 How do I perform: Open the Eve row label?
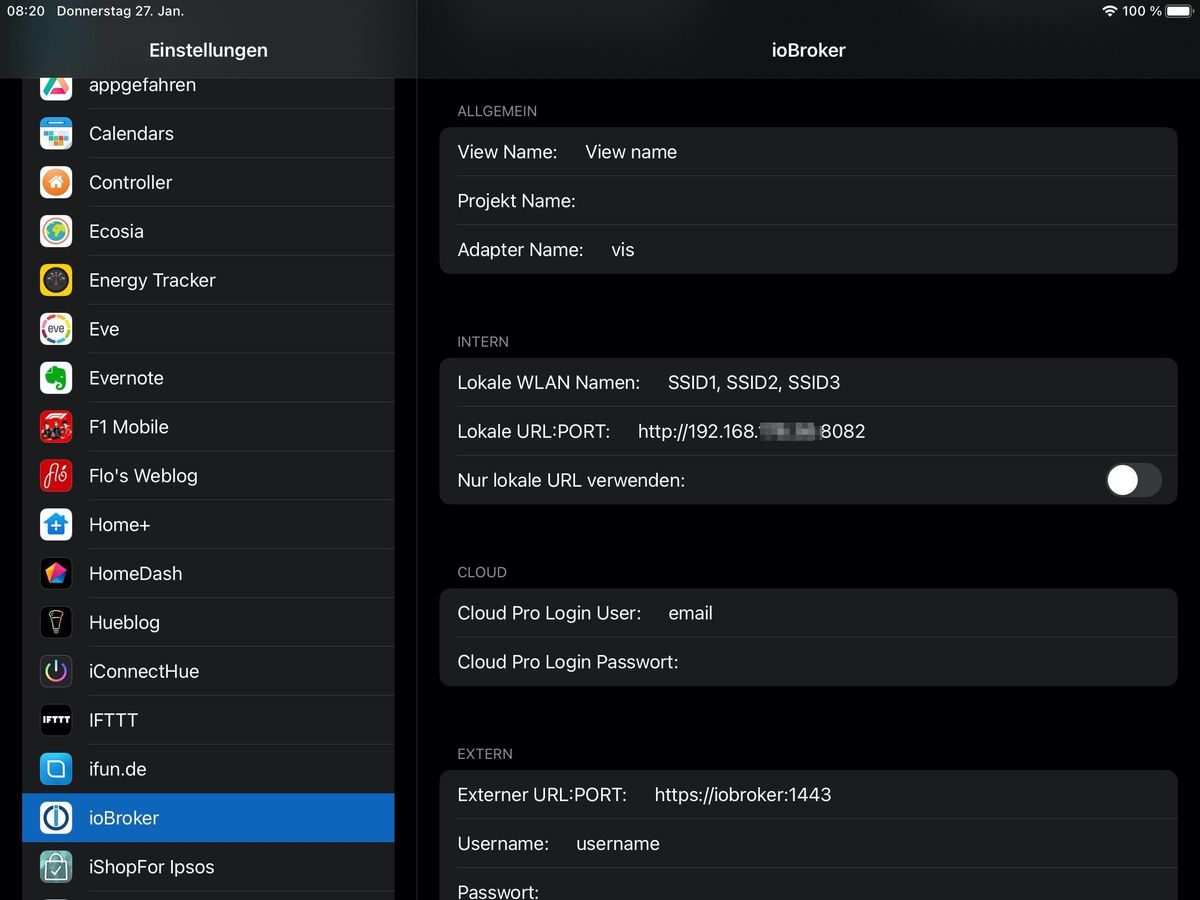[104, 329]
